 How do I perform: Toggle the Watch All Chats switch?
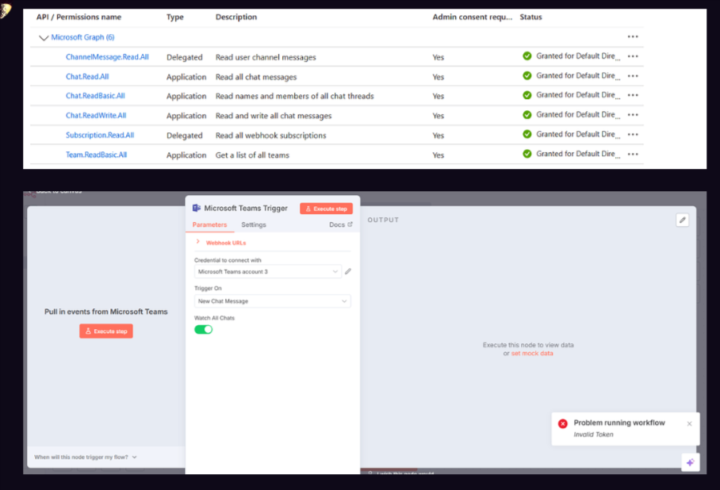pos(203,330)
